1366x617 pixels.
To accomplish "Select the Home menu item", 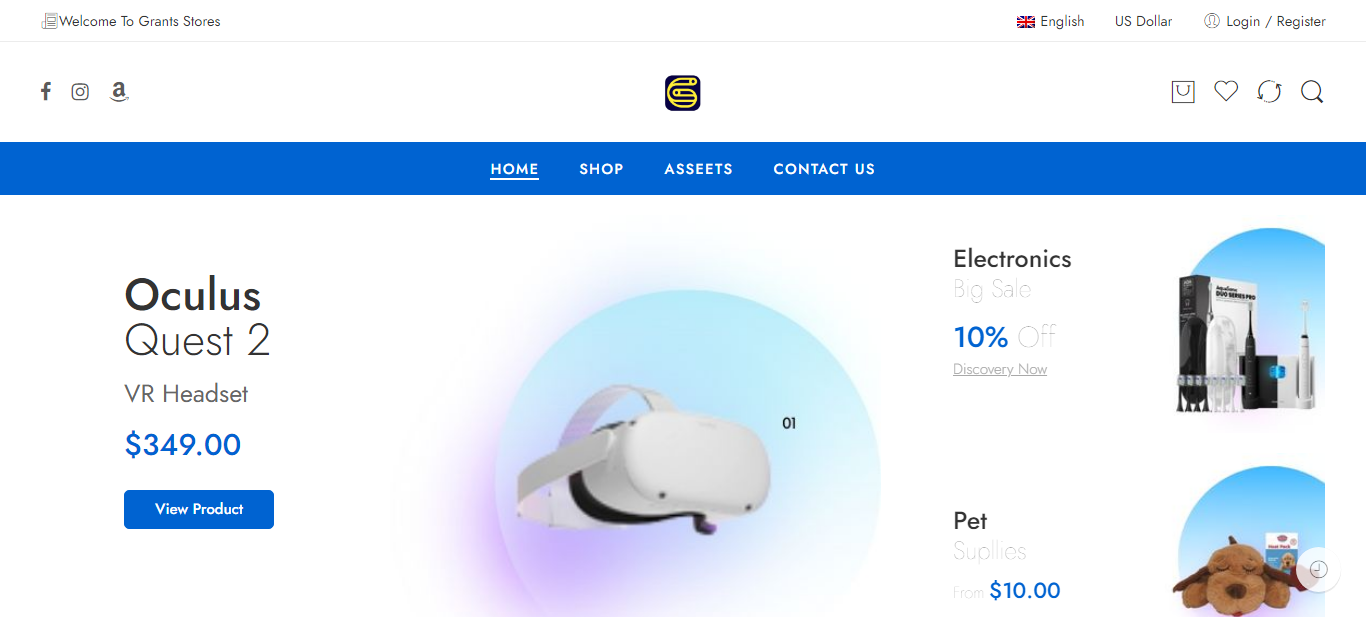I will 514,169.
